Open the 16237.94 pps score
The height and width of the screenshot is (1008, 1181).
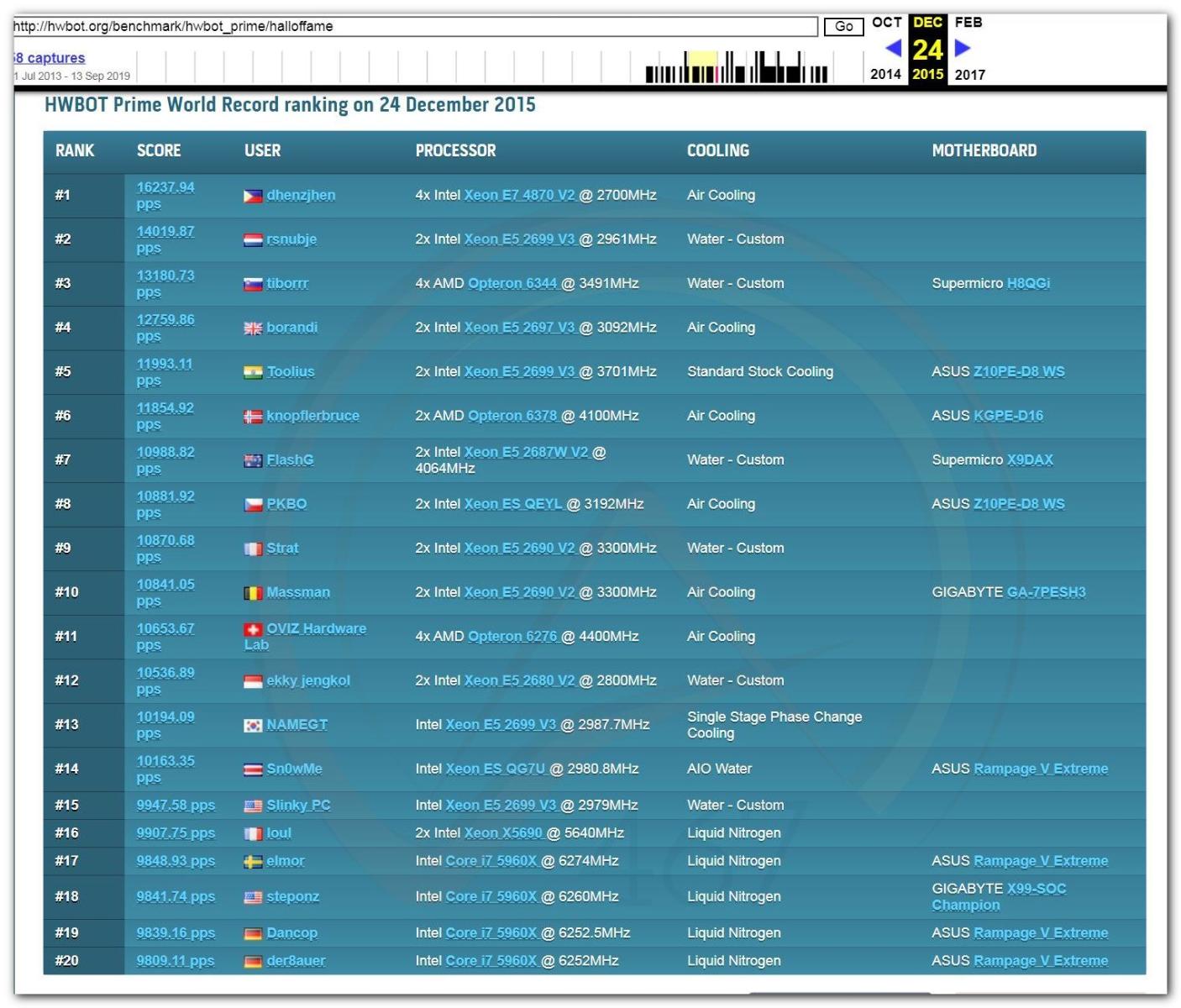[x=165, y=196]
